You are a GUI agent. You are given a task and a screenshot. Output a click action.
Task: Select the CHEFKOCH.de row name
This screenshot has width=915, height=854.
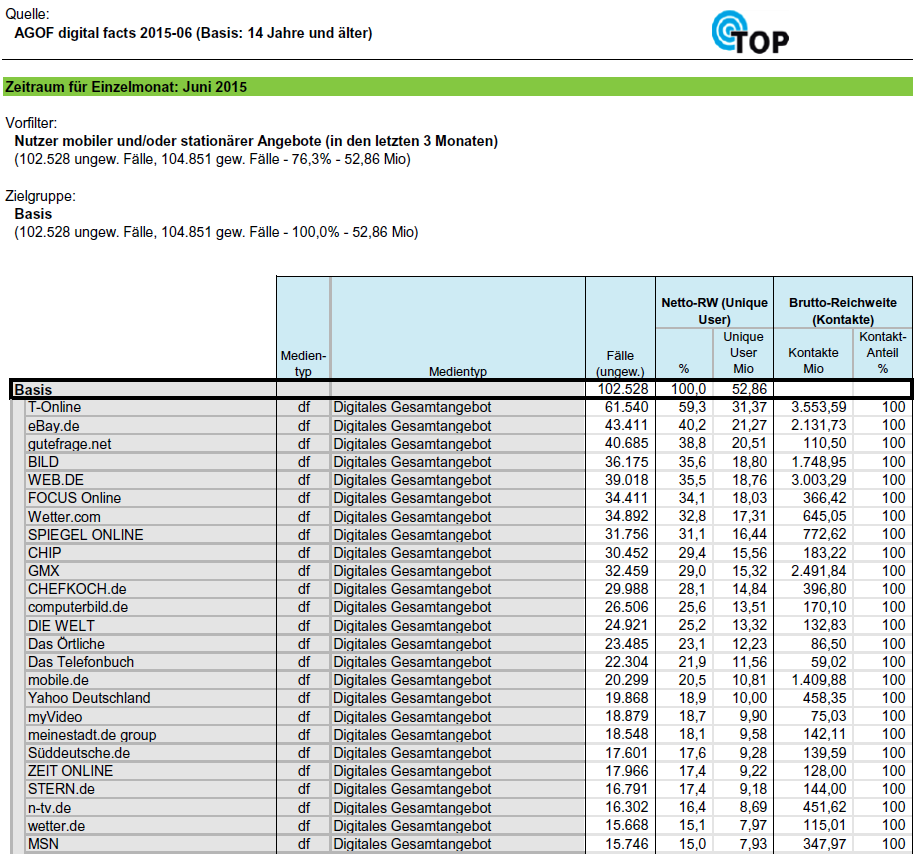click(77, 590)
